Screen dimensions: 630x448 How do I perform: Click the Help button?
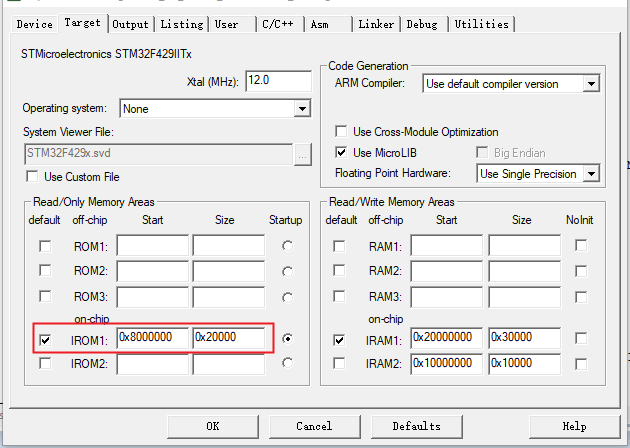pos(575,426)
